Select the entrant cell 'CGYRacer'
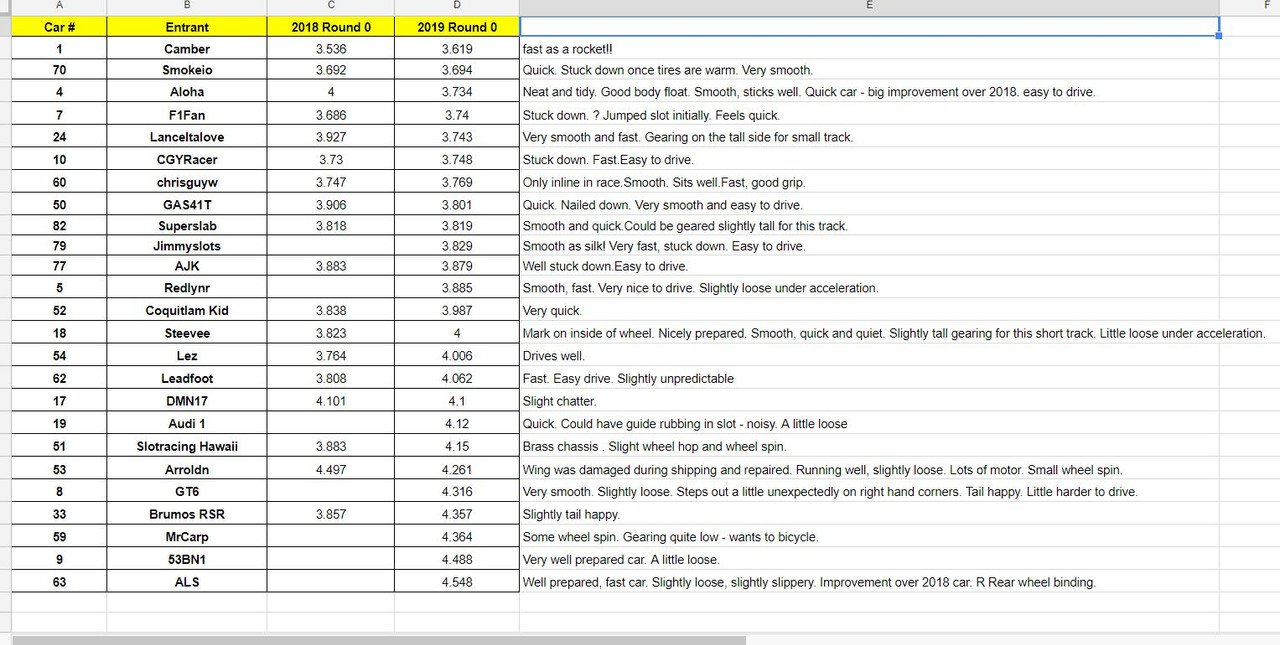The height and width of the screenshot is (645, 1280). click(x=187, y=160)
